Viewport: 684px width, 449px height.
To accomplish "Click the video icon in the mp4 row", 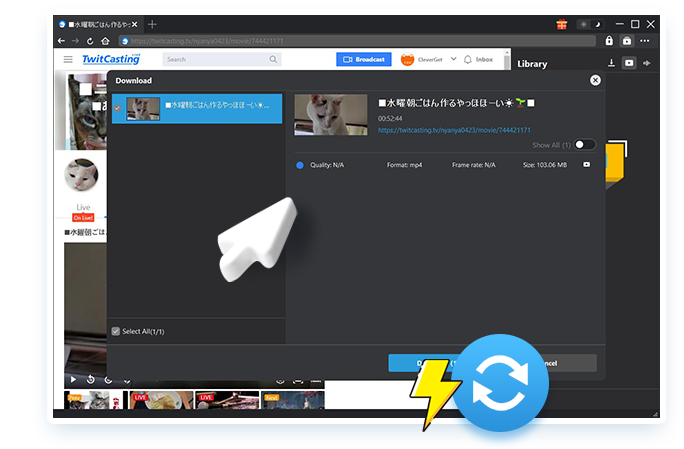I will click(586, 165).
